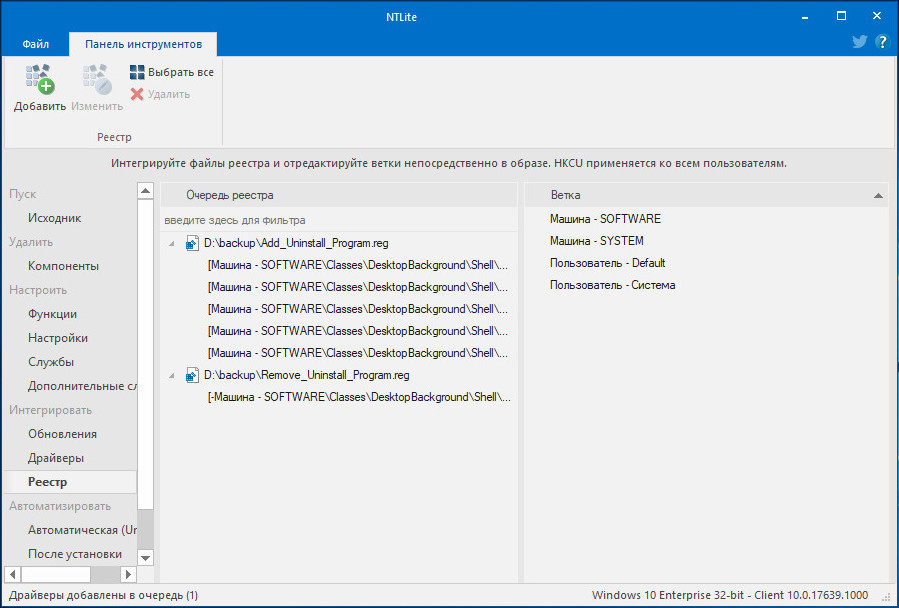
Task: Open Автоматическая (Unattended) sidebar item
Action: (x=83, y=530)
